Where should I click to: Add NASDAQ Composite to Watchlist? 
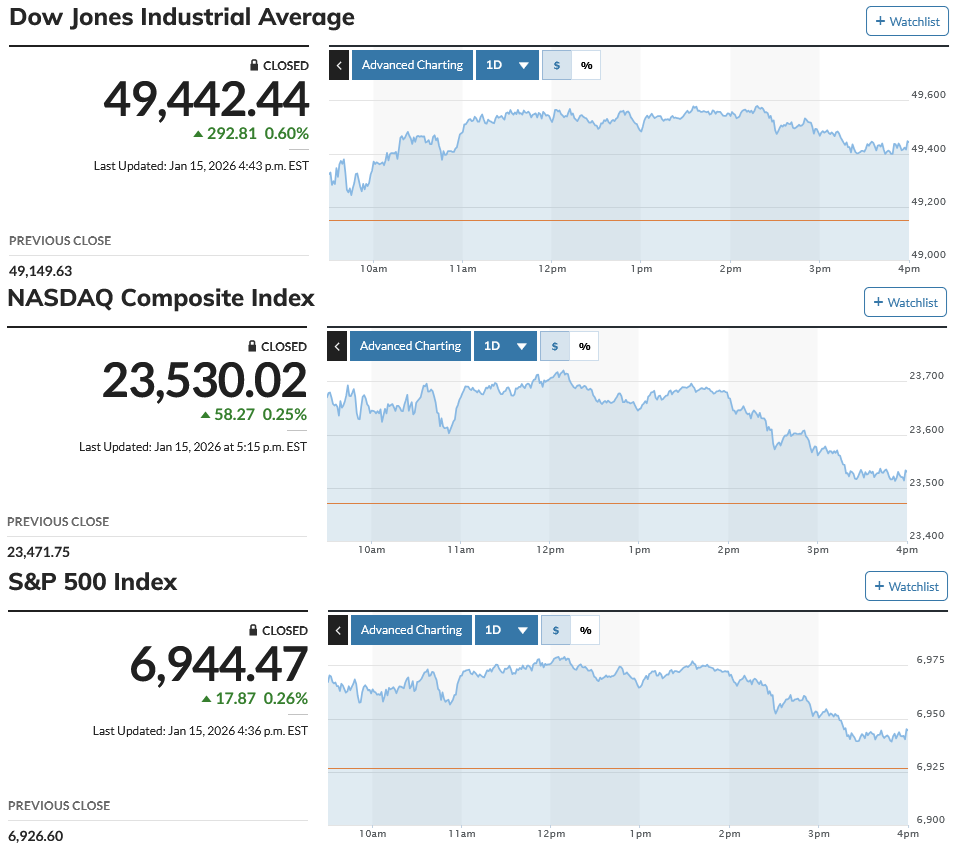tap(904, 302)
